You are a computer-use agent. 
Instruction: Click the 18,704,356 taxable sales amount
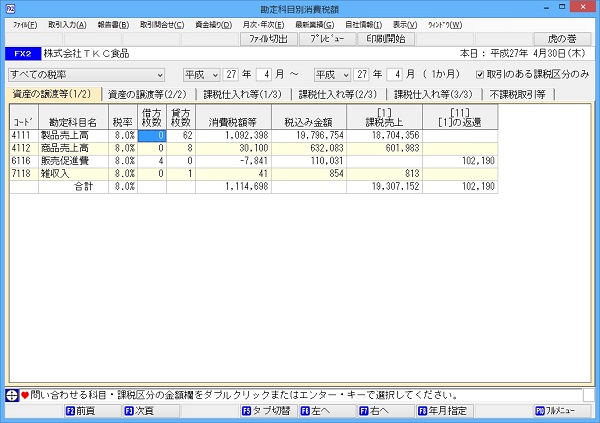385,136
